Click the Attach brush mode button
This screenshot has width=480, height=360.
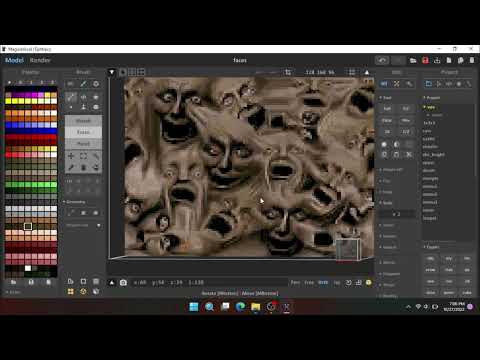(x=83, y=121)
